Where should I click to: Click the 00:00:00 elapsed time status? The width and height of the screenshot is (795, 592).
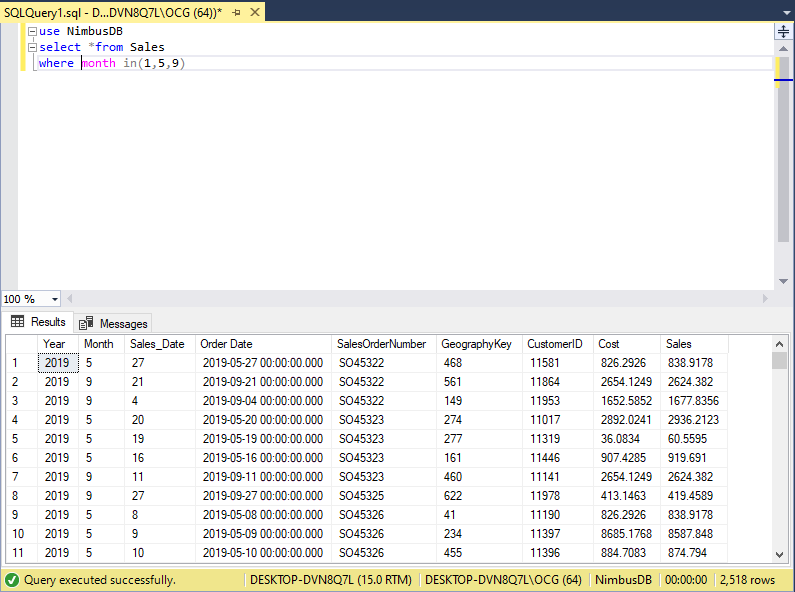click(x=685, y=580)
